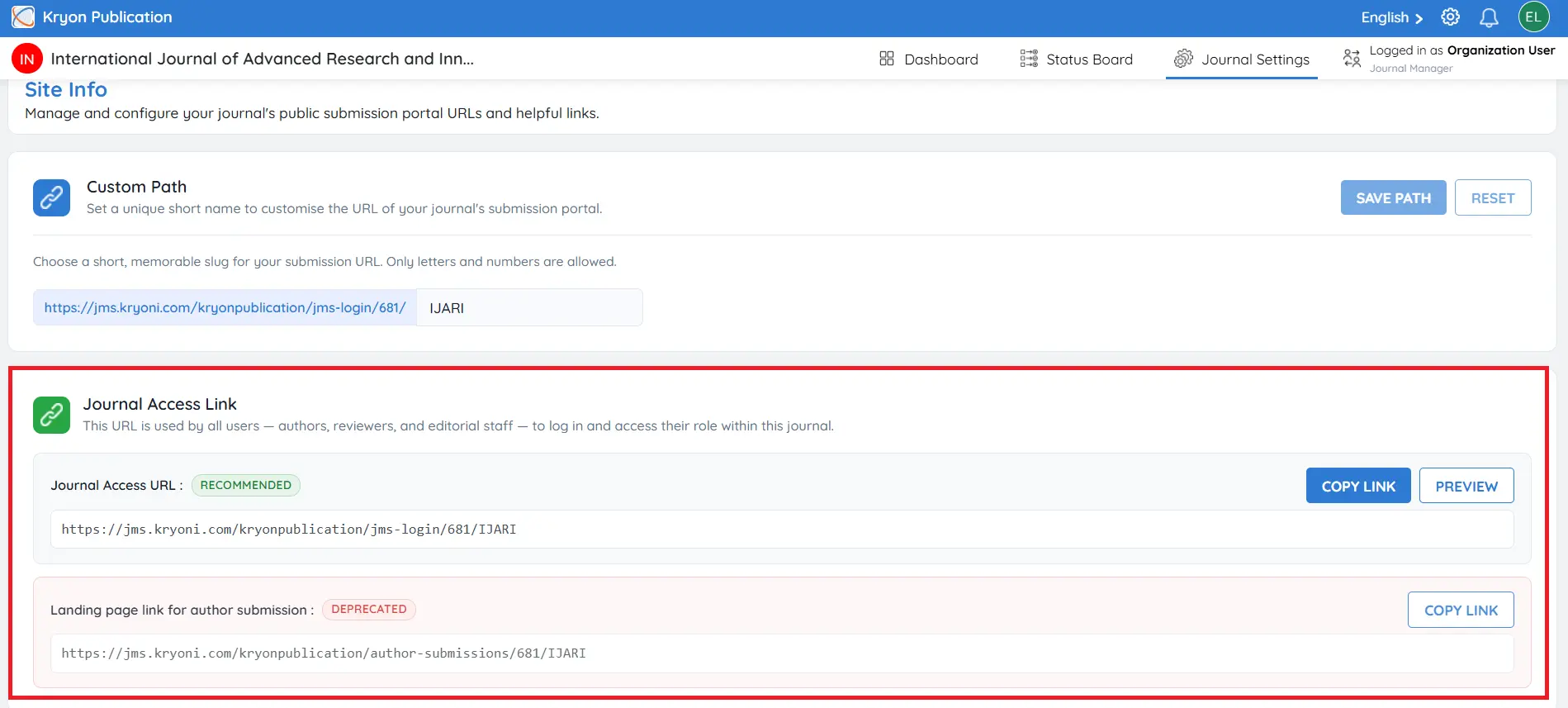1568x708 pixels.
Task: Click the RECOMMENDED badge
Action: coord(246,485)
